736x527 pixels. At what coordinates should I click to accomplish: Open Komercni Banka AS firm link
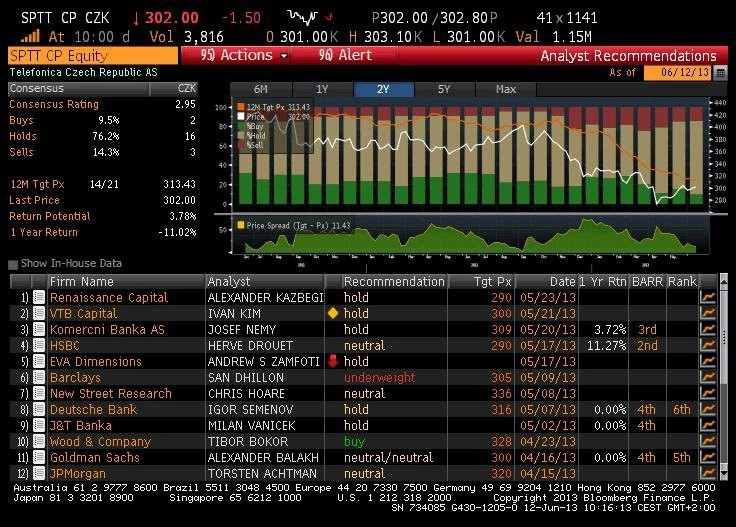[x=107, y=329]
